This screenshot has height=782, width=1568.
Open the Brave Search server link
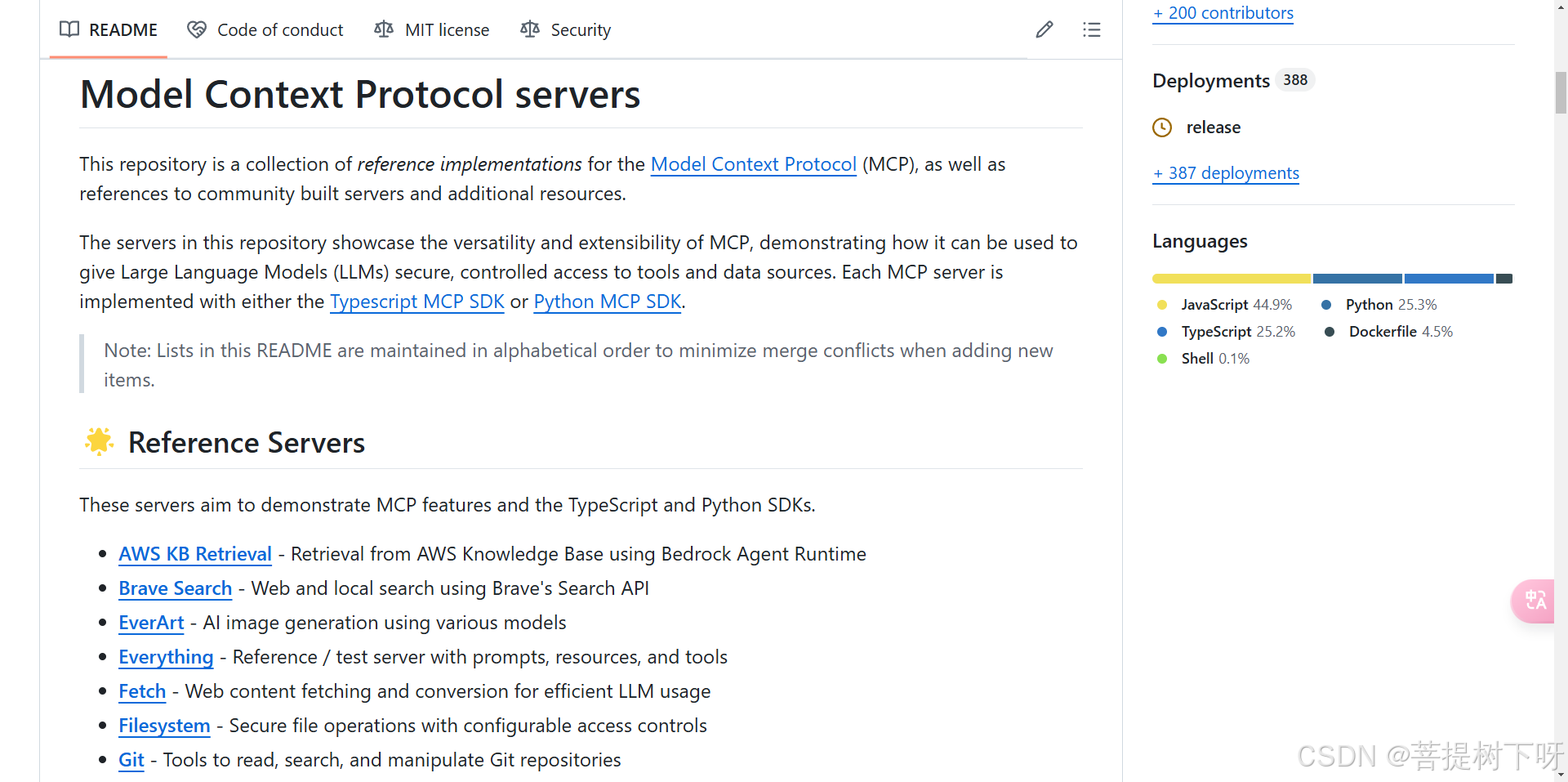175,588
